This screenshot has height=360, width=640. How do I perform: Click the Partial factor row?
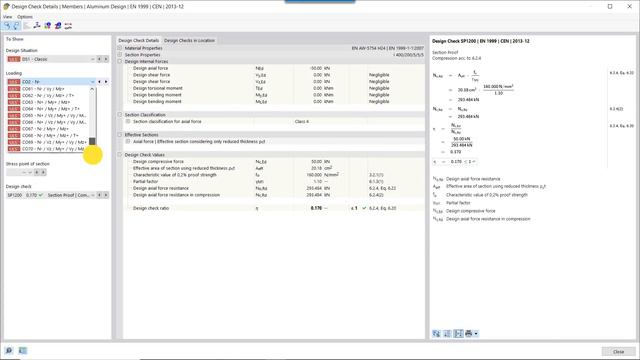[274, 182]
